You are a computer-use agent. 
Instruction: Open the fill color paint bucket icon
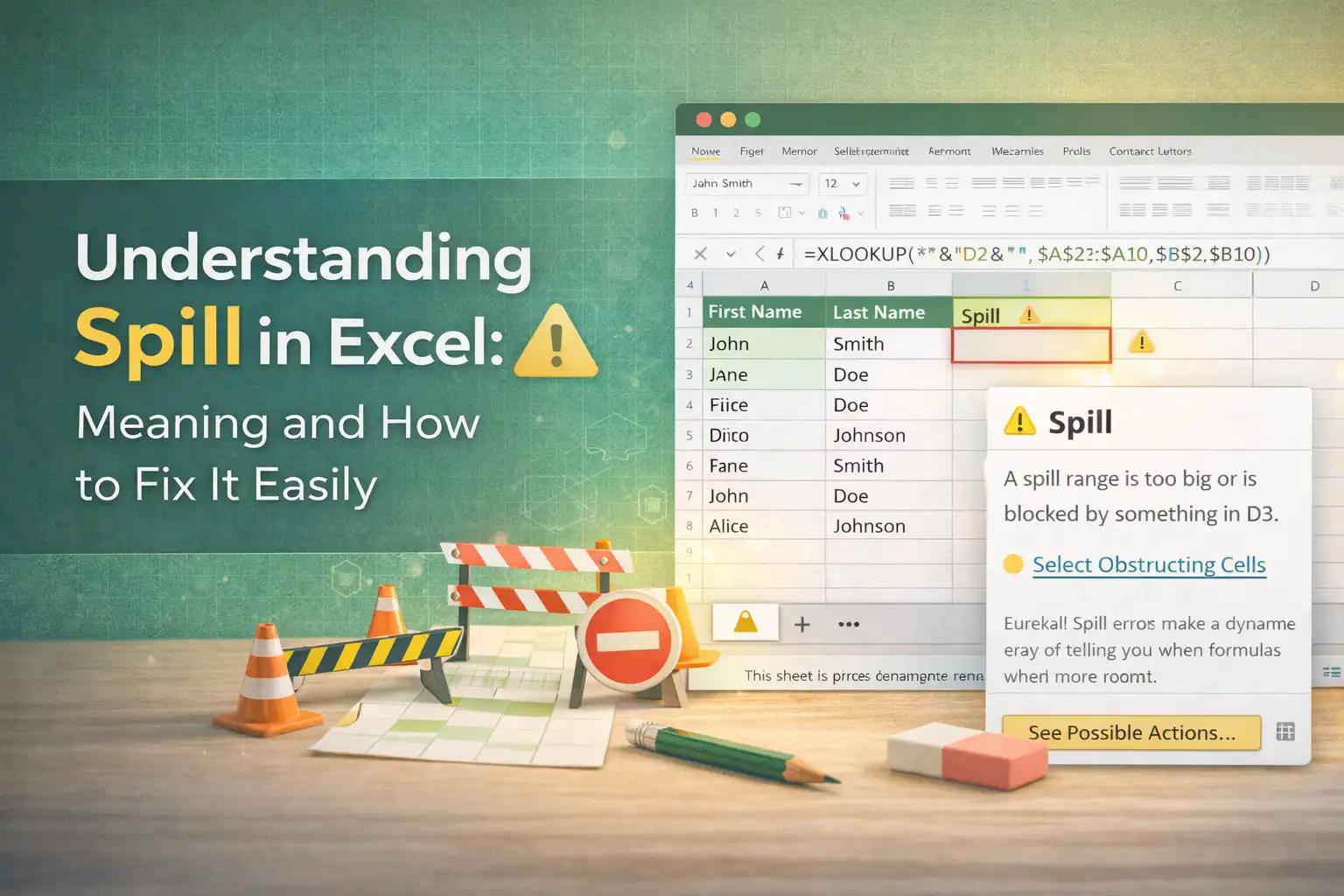coord(824,213)
